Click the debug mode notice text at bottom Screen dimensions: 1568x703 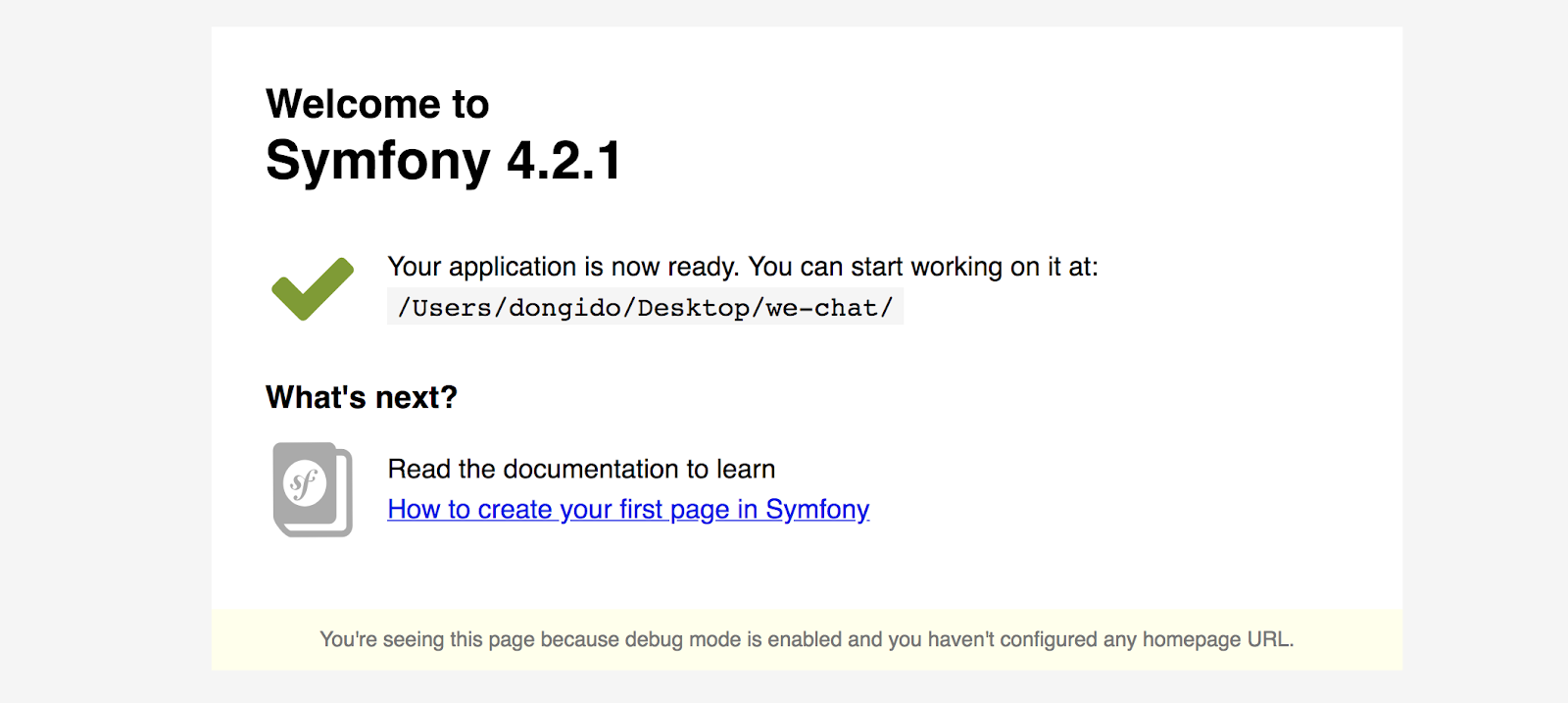(807, 639)
